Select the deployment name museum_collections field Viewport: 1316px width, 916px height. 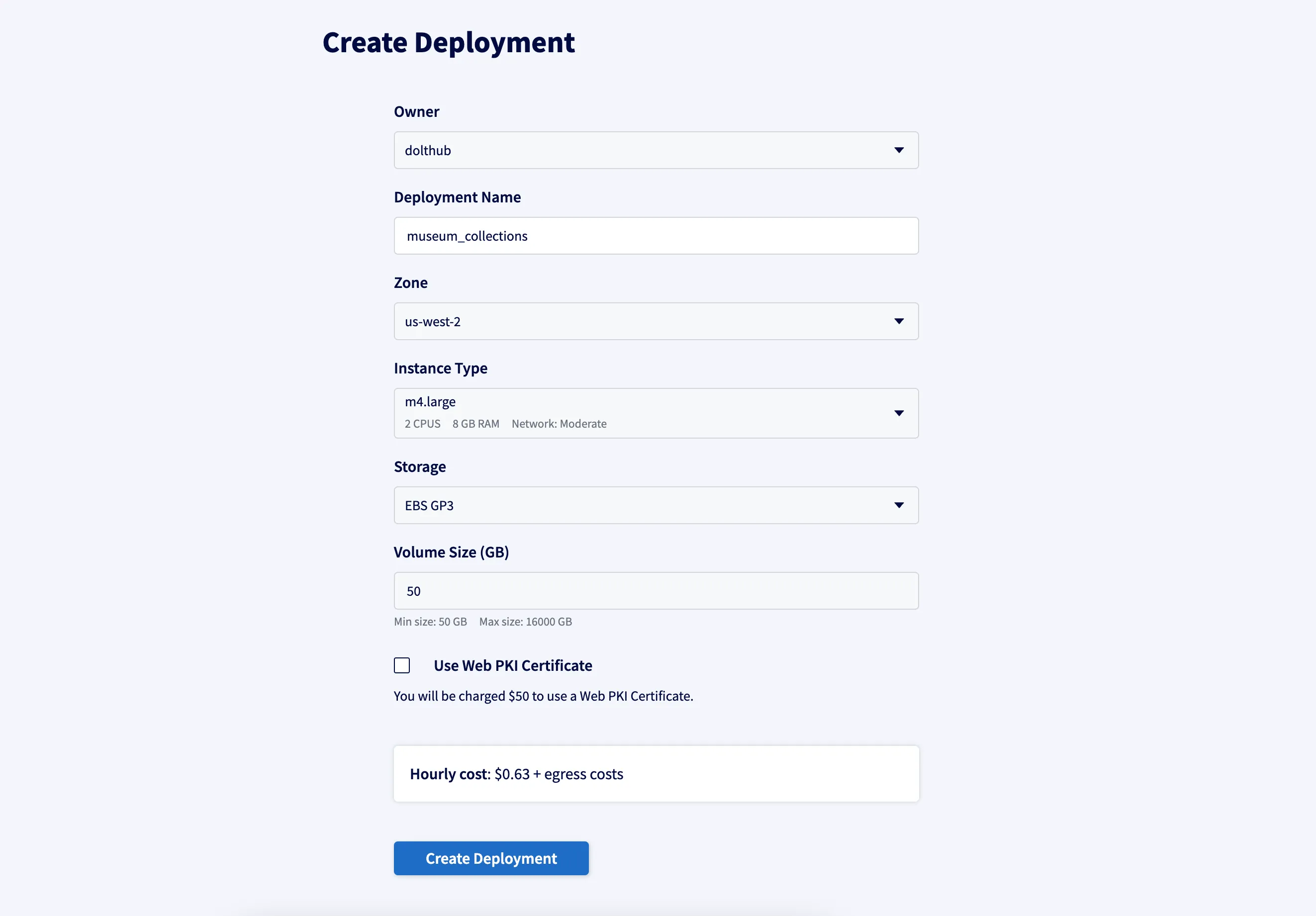(x=656, y=236)
